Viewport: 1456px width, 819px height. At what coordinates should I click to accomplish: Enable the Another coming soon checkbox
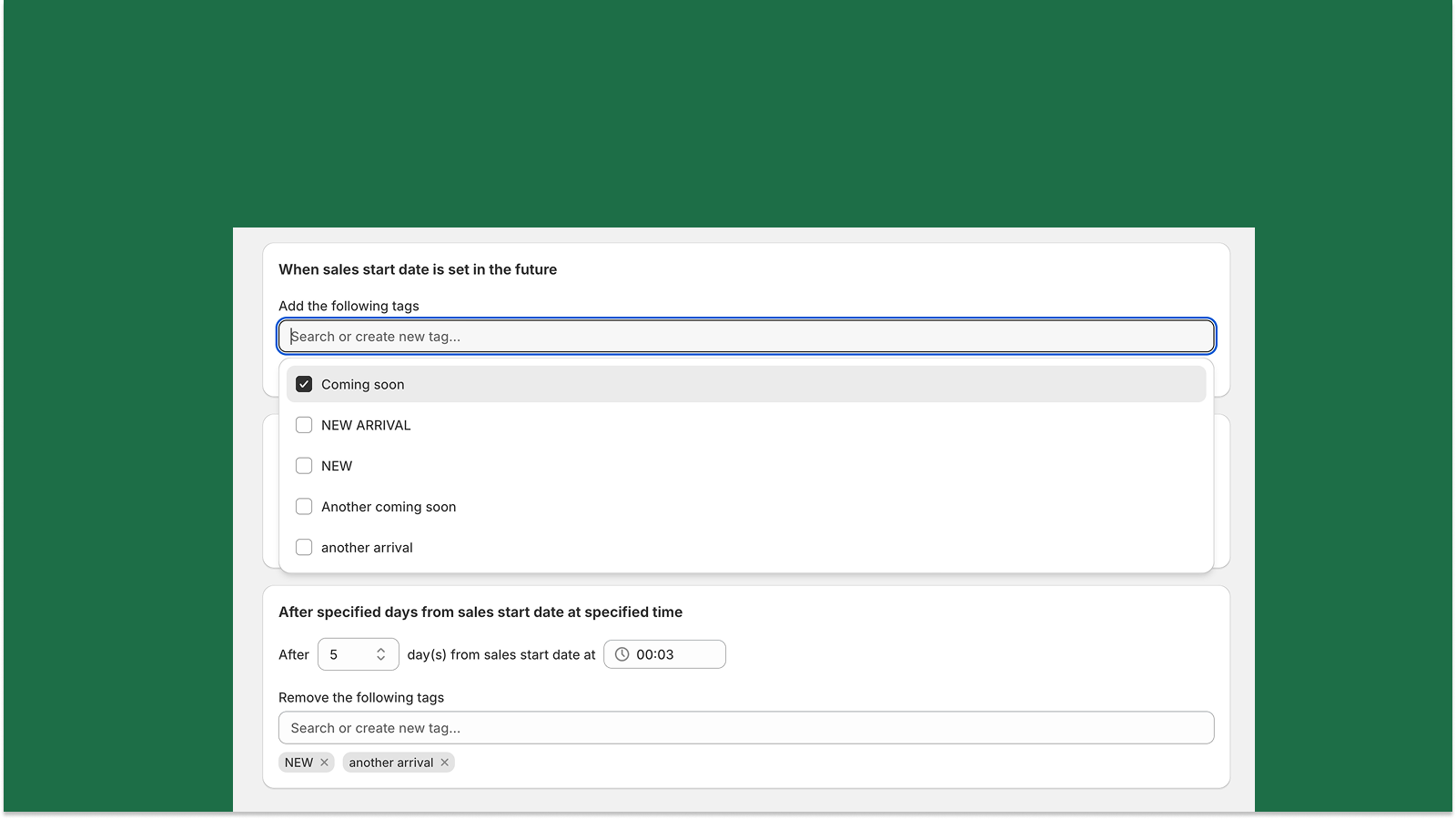pos(304,507)
